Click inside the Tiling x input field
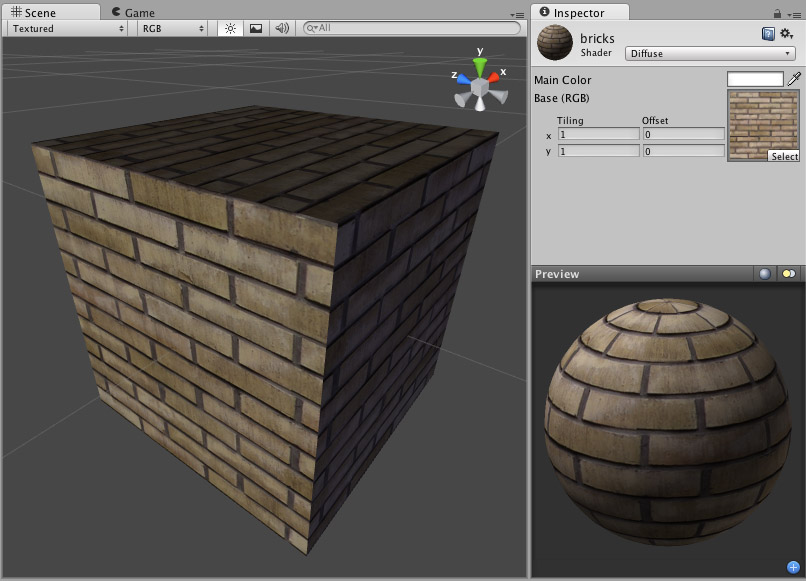The image size is (806, 581). [x=599, y=133]
